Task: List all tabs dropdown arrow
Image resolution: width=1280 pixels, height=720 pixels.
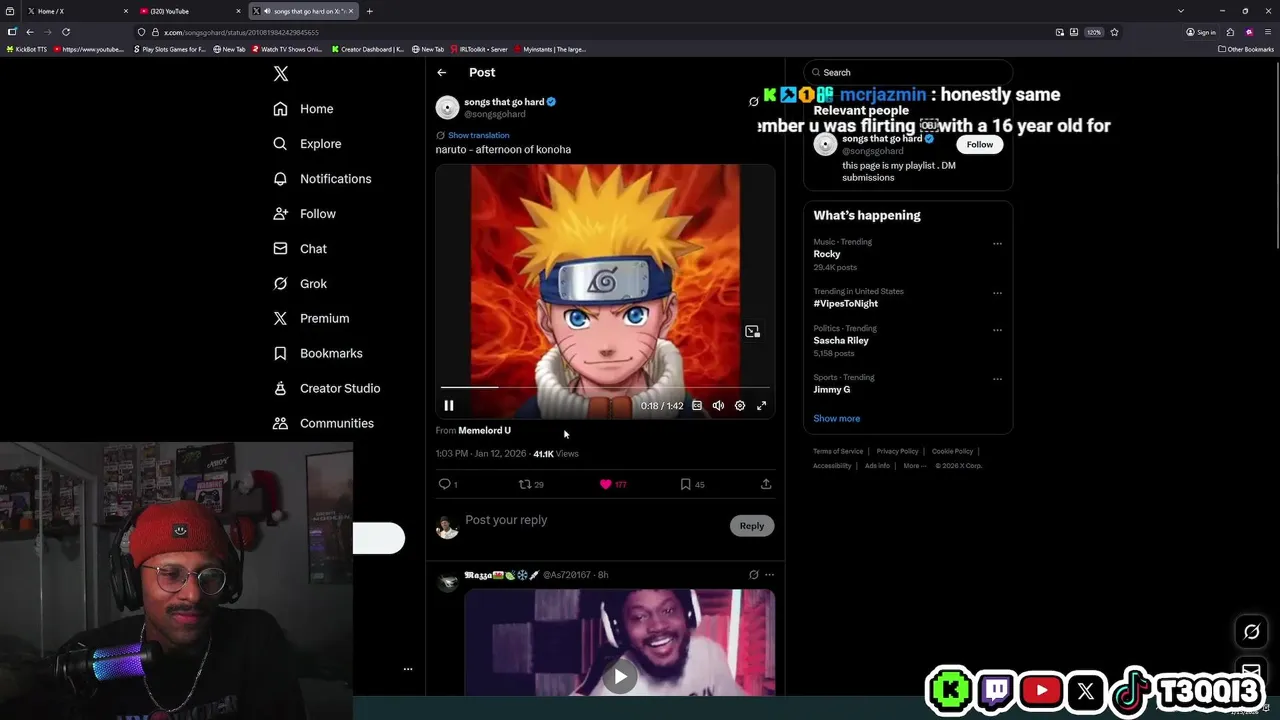Action: coord(1181,11)
